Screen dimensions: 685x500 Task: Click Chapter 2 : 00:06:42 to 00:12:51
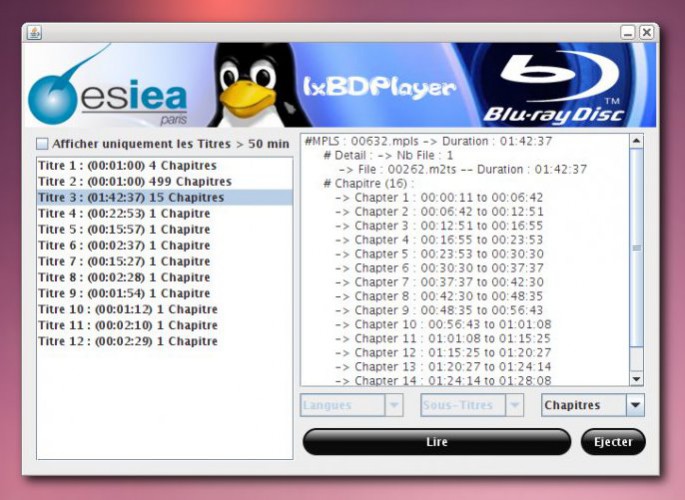[439, 211]
